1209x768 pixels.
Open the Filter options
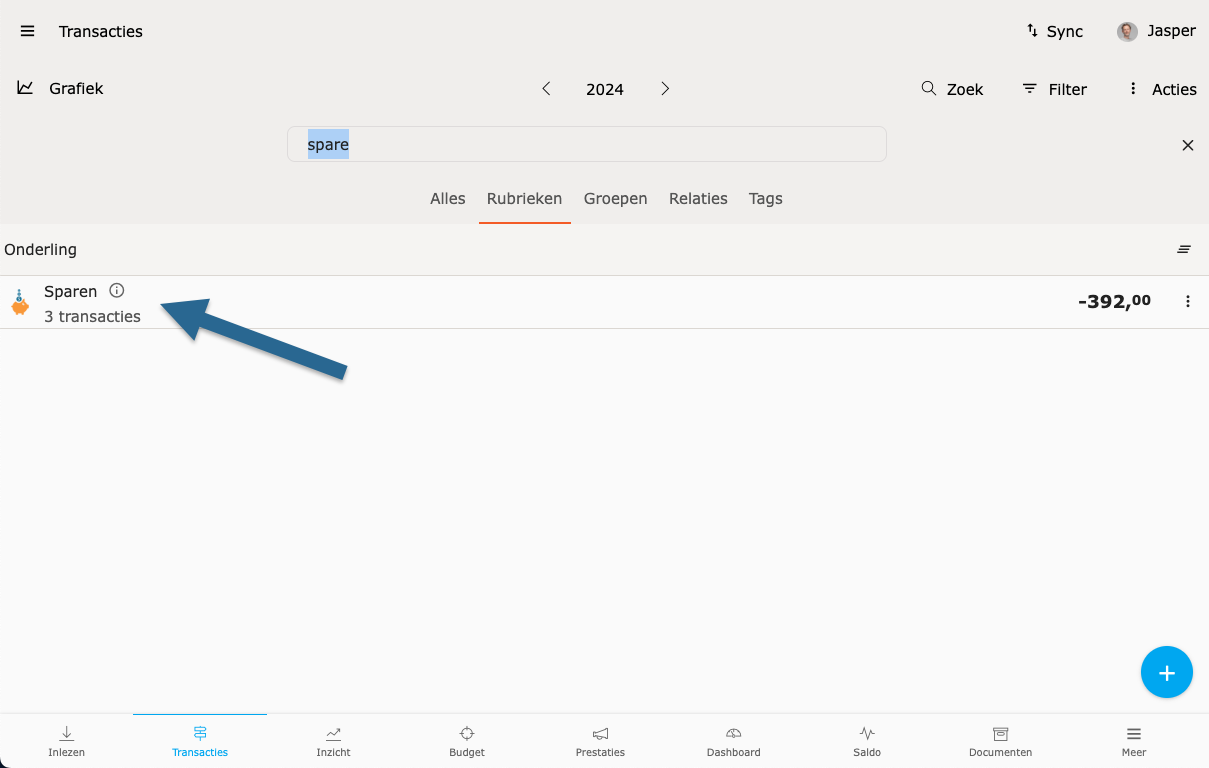[x=1054, y=89]
